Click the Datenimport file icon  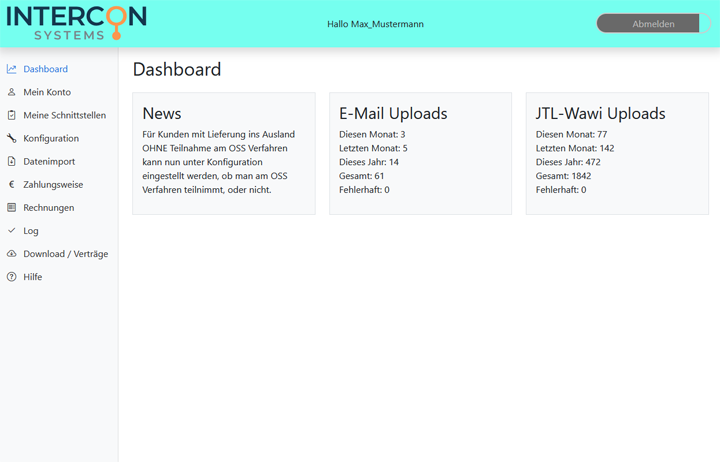point(12,161)
